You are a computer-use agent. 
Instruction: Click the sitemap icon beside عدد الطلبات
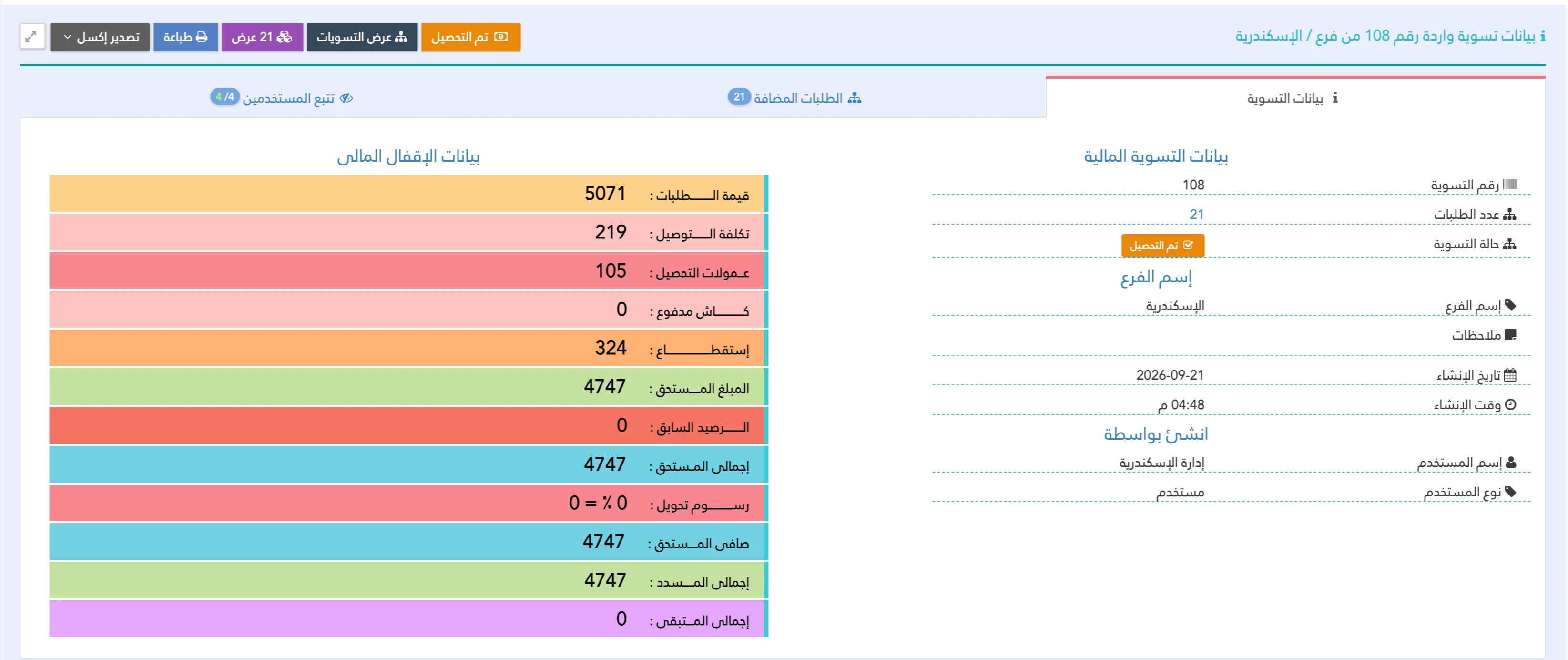tap(1509, 214)
